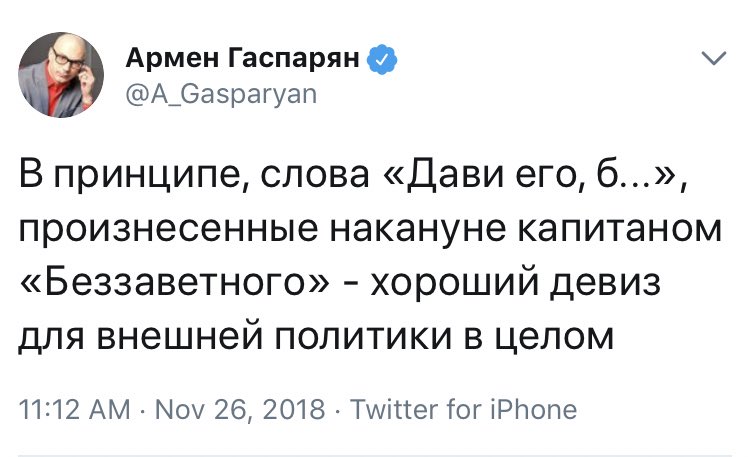Visit the @A_Gasparyan handle
750x457 pixels.
[221, 95]
